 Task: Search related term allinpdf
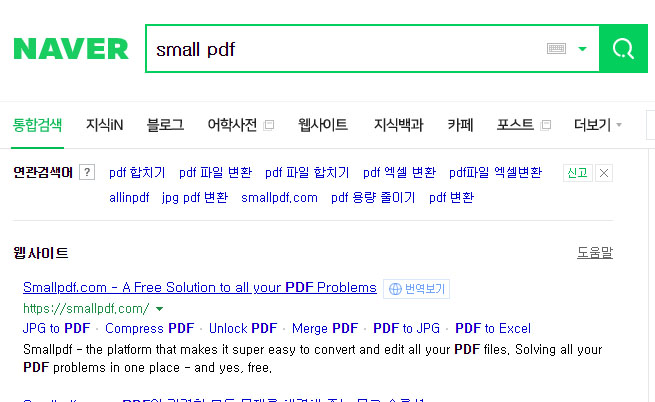pyautogui.click(x=129, y=198)
